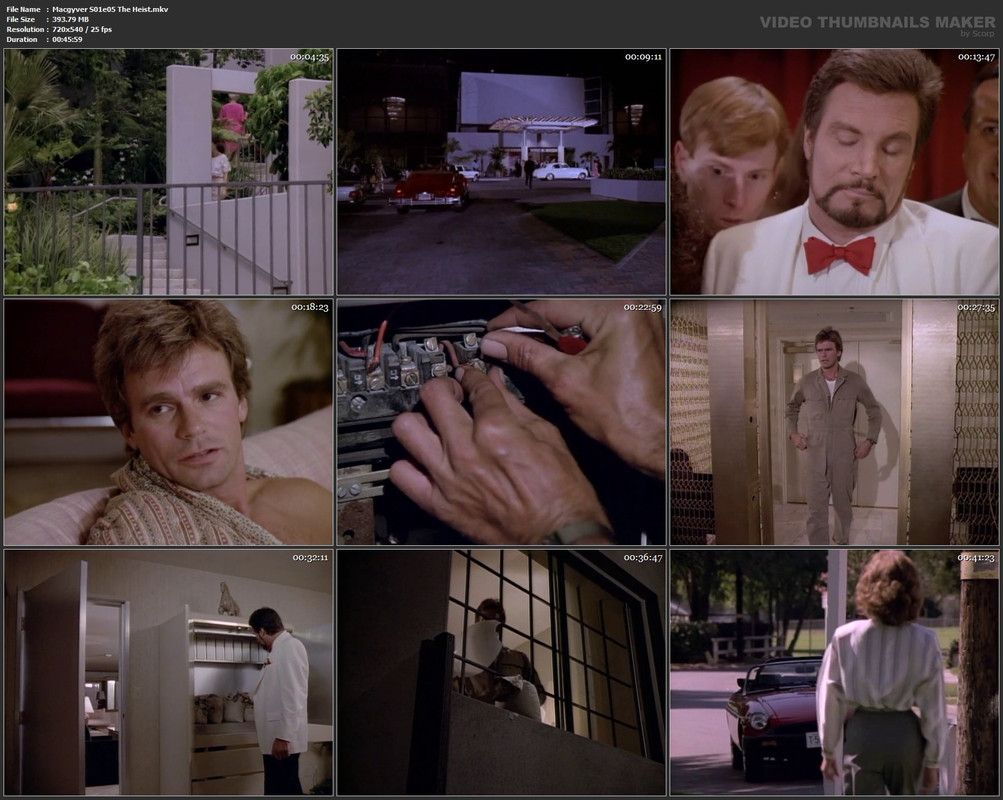Select the thumbnail stamped 00:27:35
The image size is (1003, 800).
coord(834,422)
